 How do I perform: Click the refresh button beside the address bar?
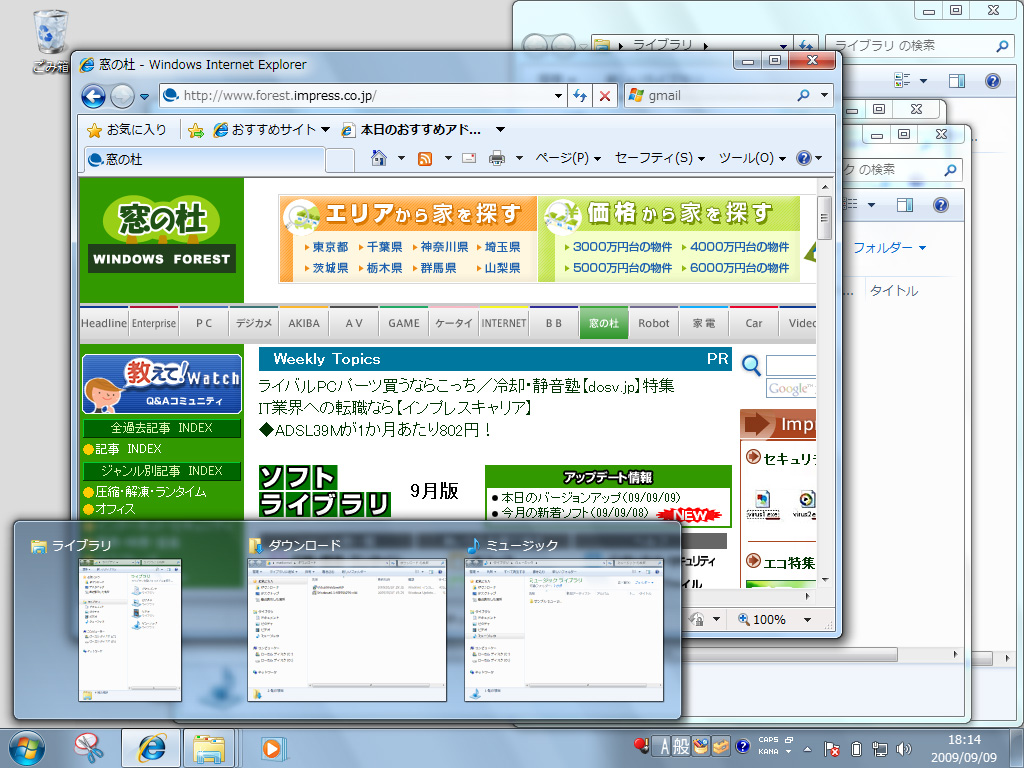[x=581, y=95]
